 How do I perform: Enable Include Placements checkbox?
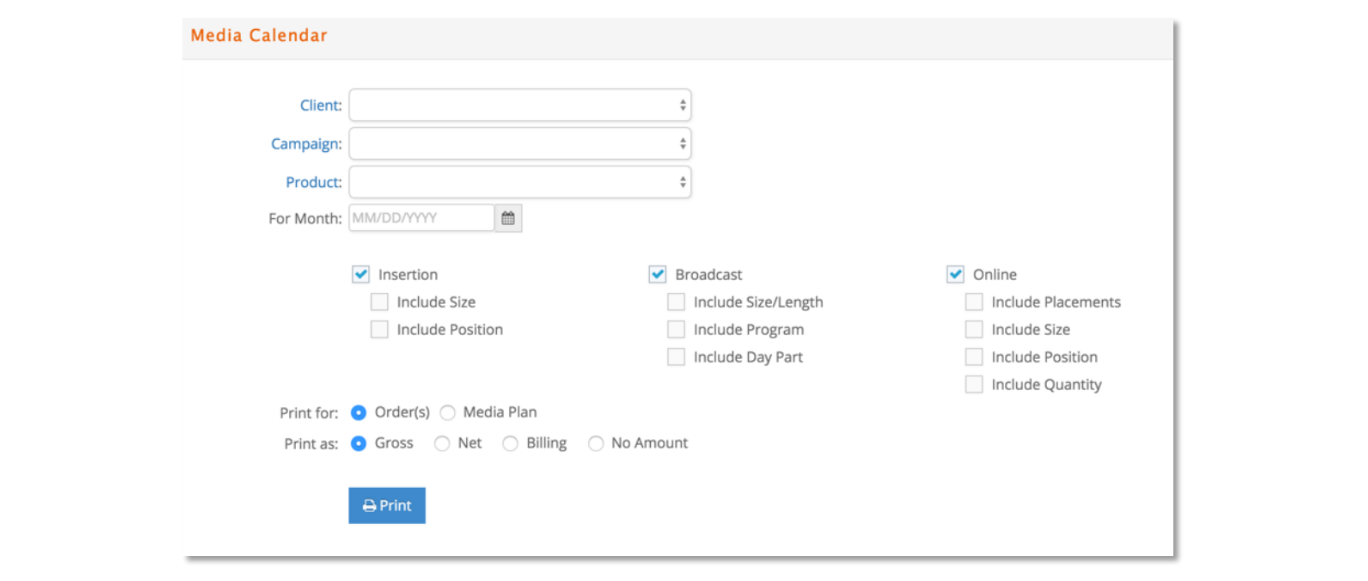[x=974, y=302]
